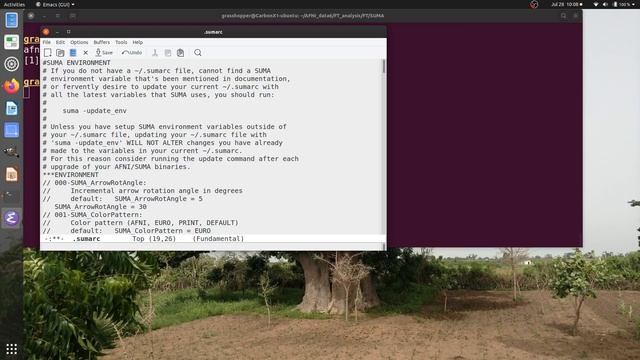Click the Undo button in Emacs toolbar
Viewport: 640px width, 360px height.
(x=132, y=53)
